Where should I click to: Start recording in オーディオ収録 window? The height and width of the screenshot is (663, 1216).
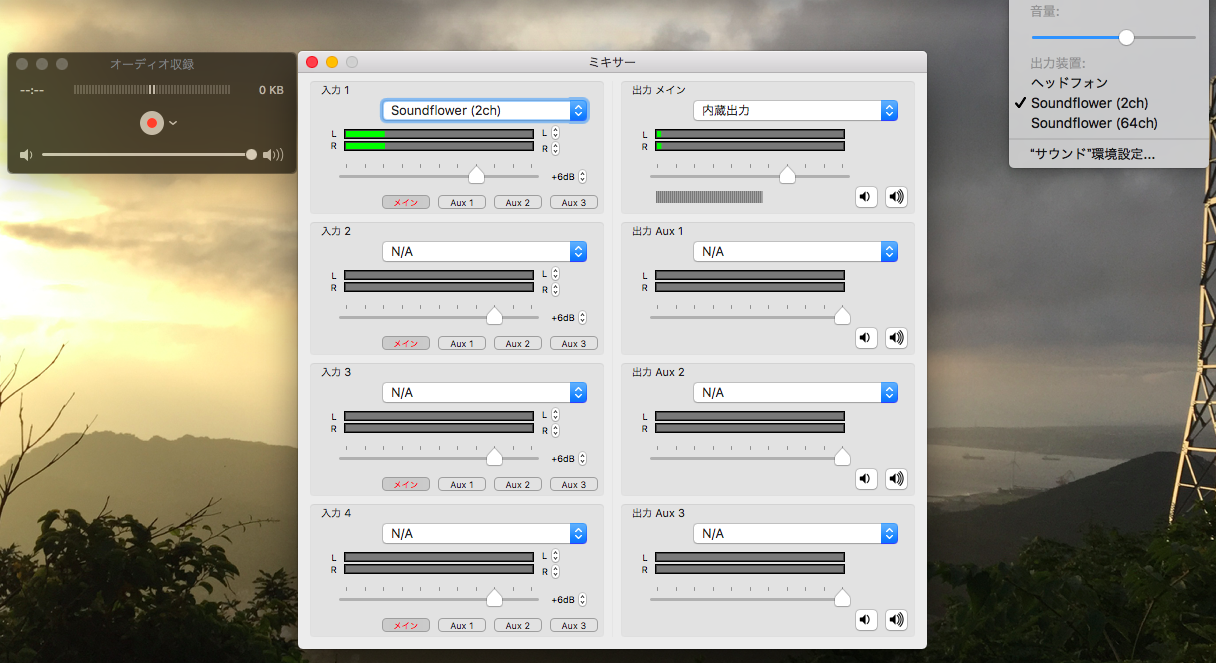pyautogui.click(x=152, y=123)
